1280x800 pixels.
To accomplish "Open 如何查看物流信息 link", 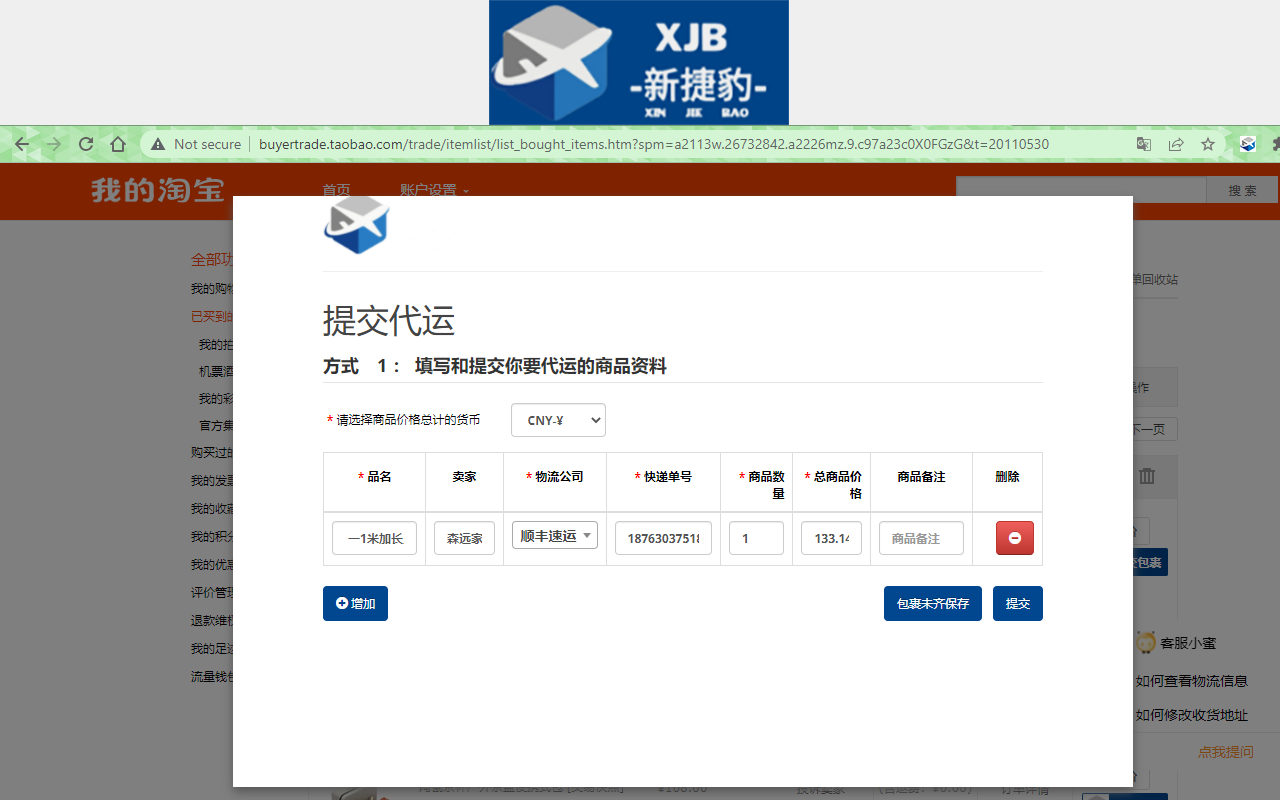I will coord(1191,681).
